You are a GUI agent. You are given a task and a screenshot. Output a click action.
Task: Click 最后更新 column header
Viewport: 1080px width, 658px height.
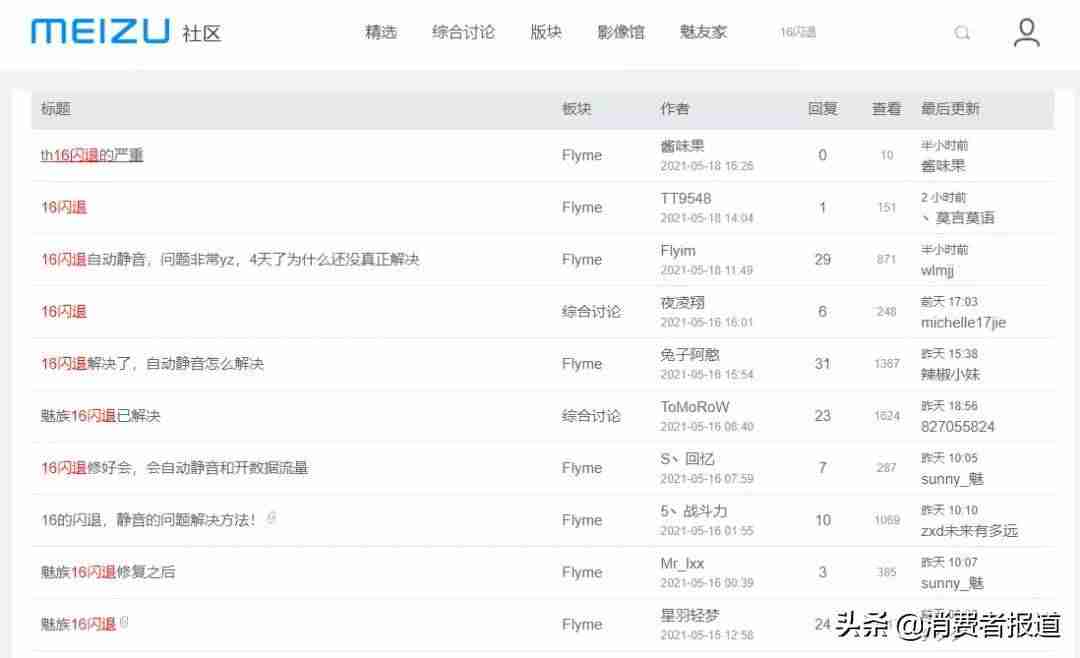pos(950,109)
